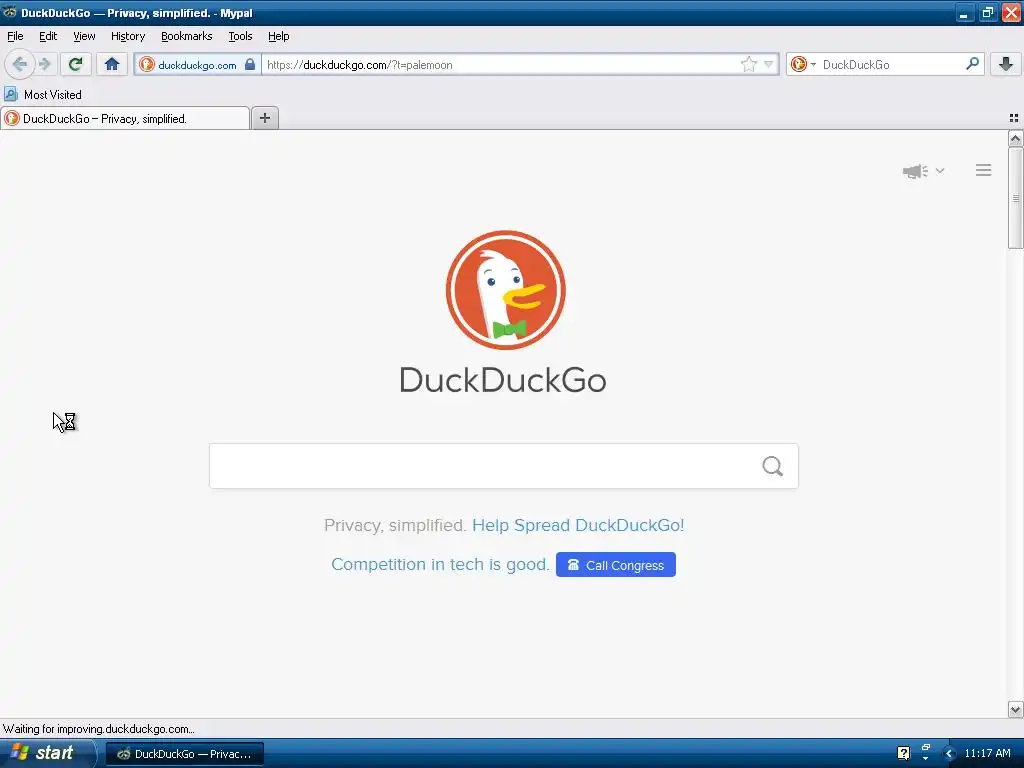Click the Call Congress button

(616, 565)
